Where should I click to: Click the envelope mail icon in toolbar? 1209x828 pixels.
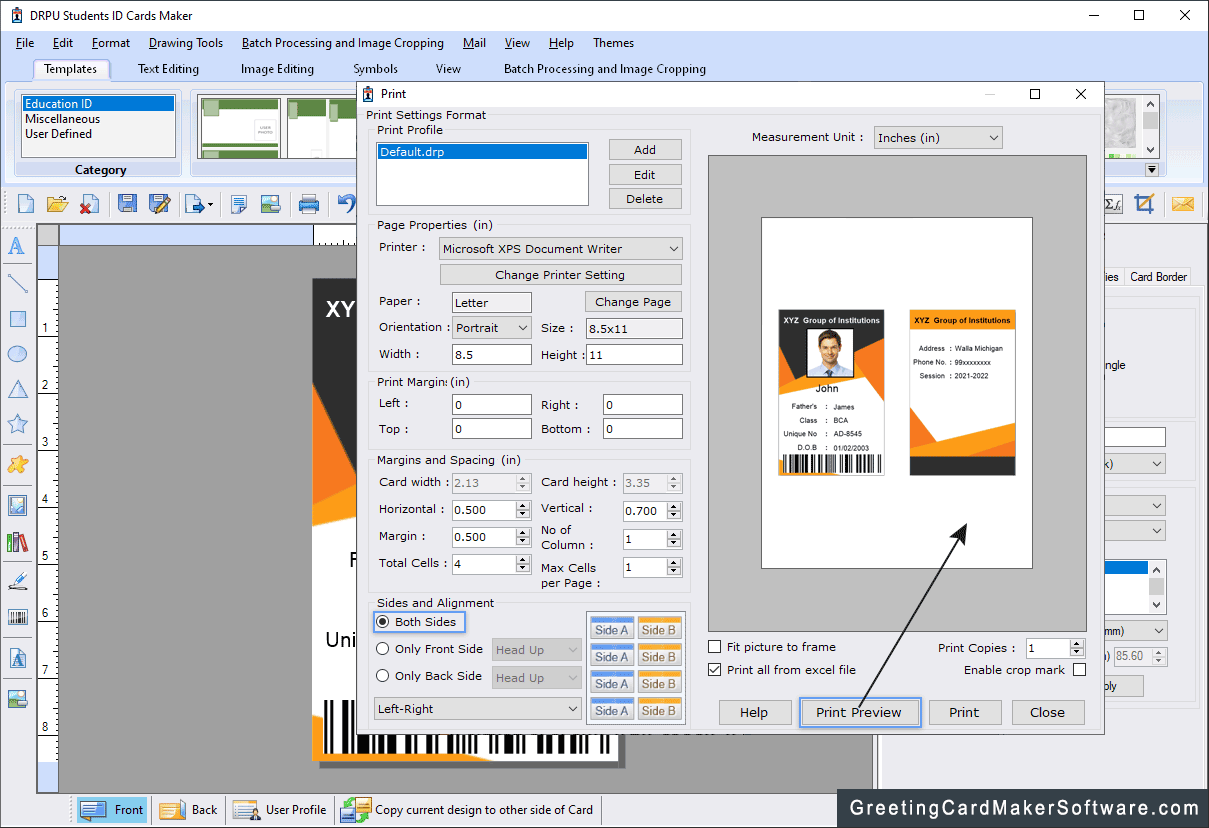point(1183,204)
